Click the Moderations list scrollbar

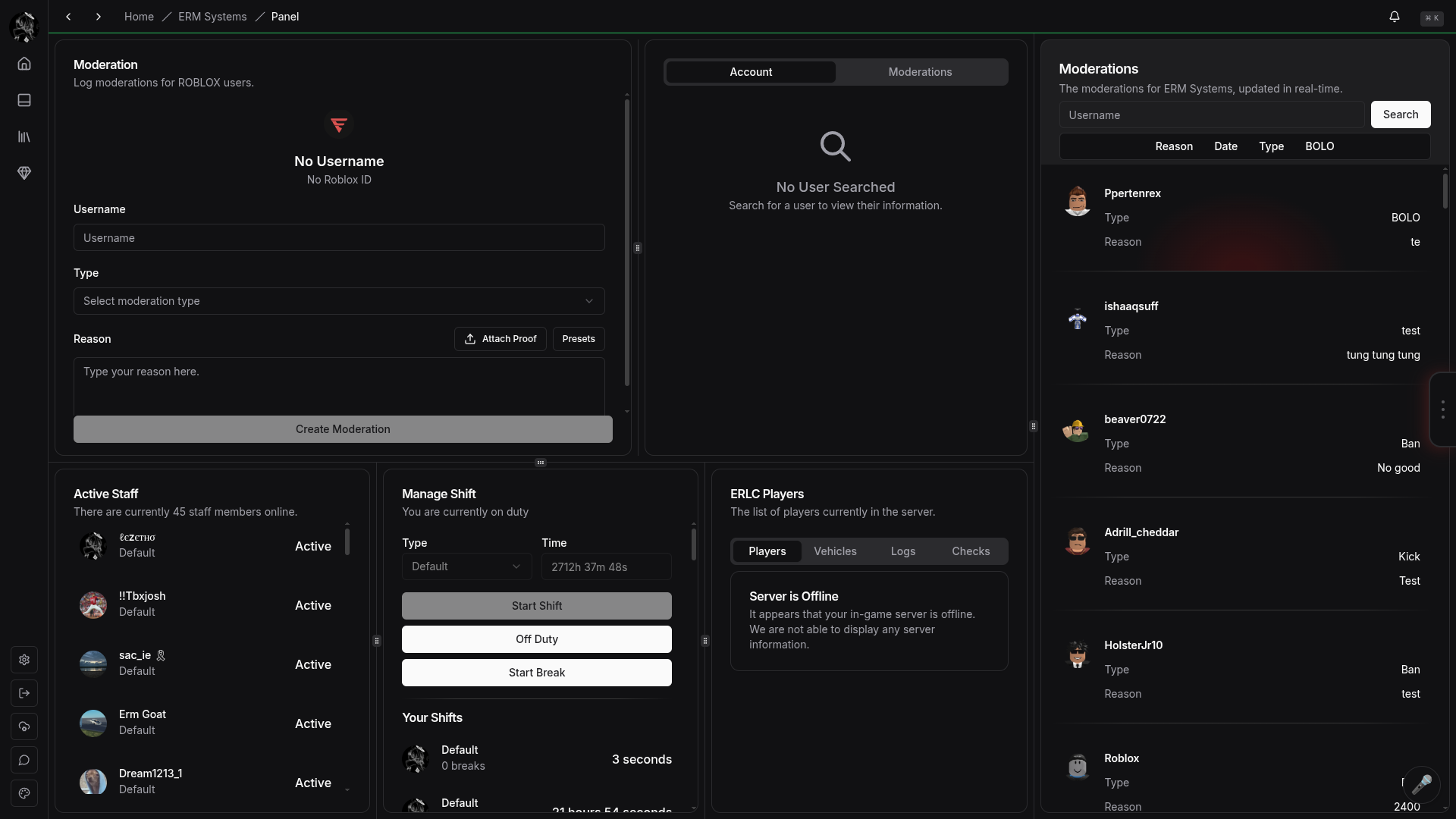tap(1445, 191)
